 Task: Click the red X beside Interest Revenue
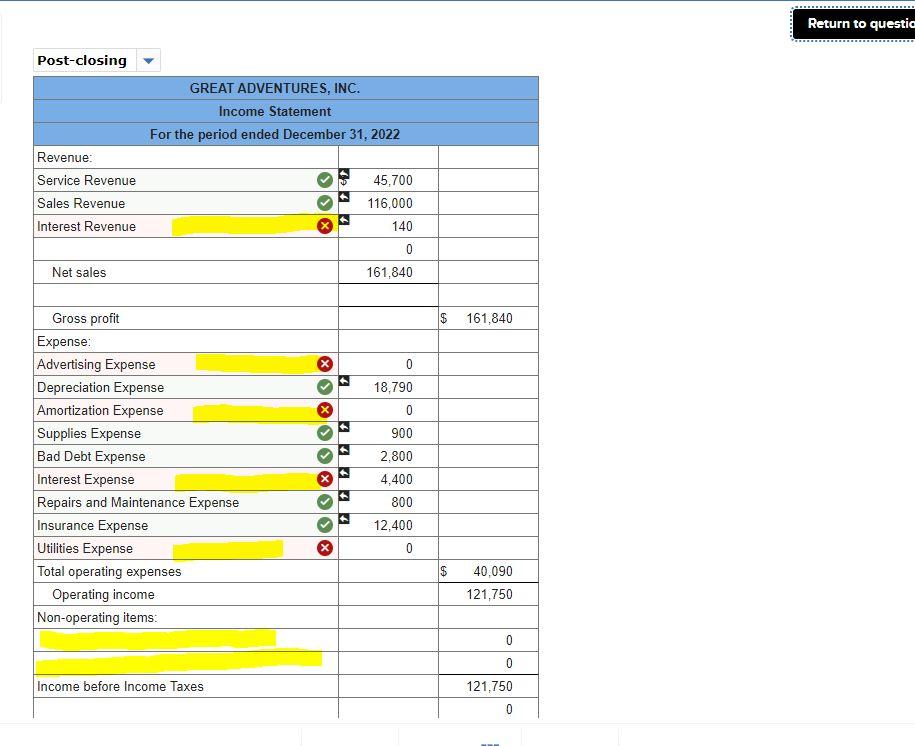[x=324, y=224]
